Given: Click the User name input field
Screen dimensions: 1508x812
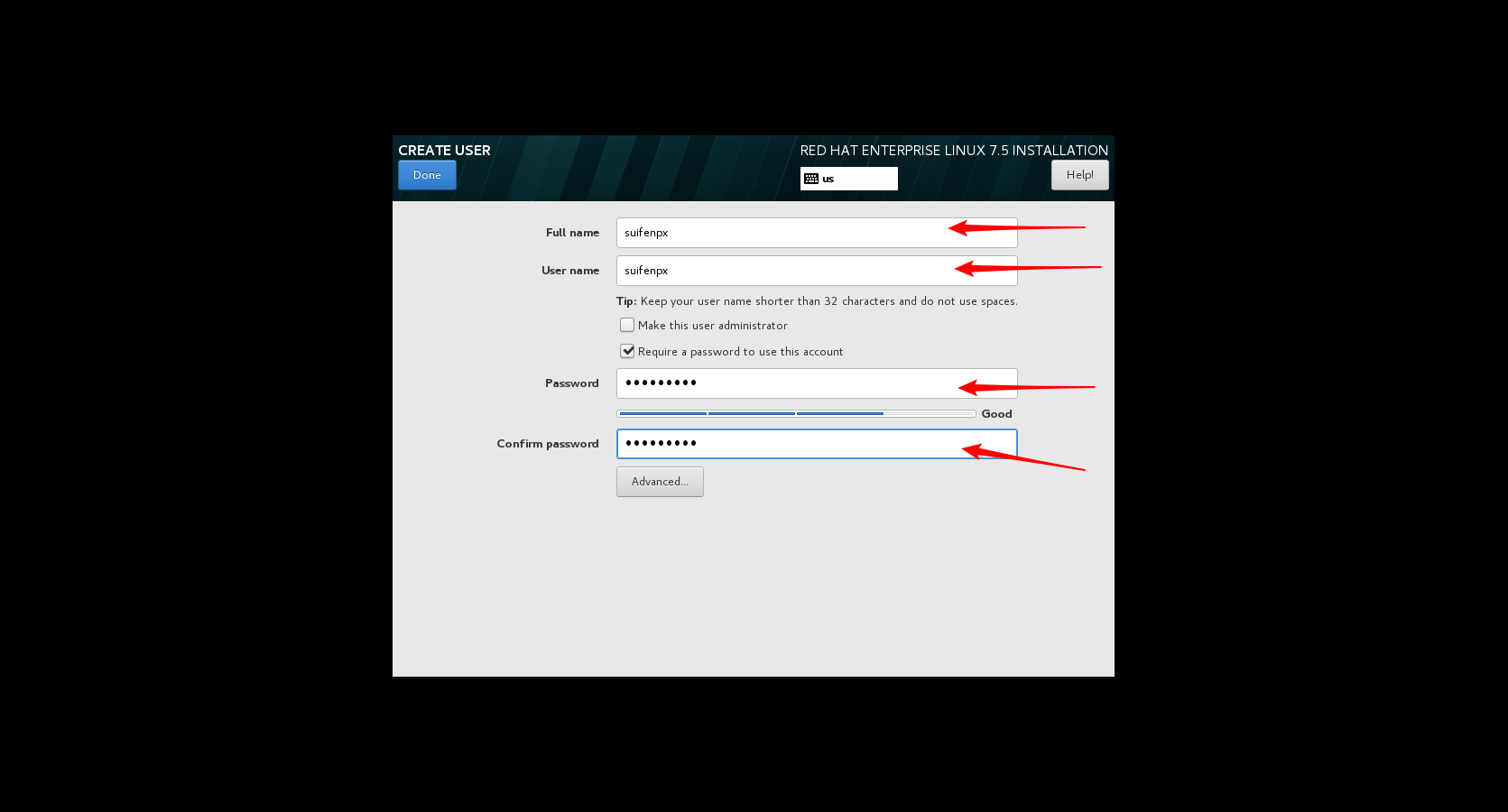Looking at the screenshot, I should click(817, 271).
